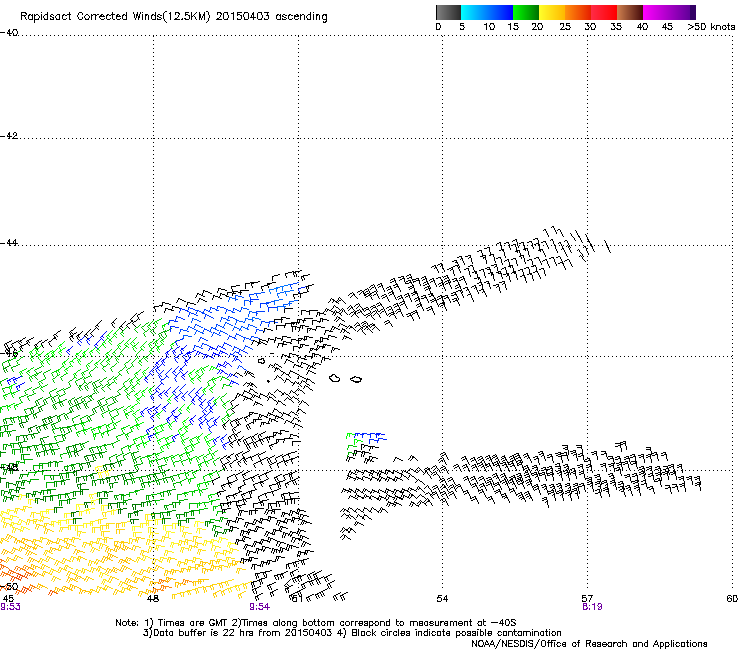Click the magenta 40-45 knots legend swatch

pos(656,12)
